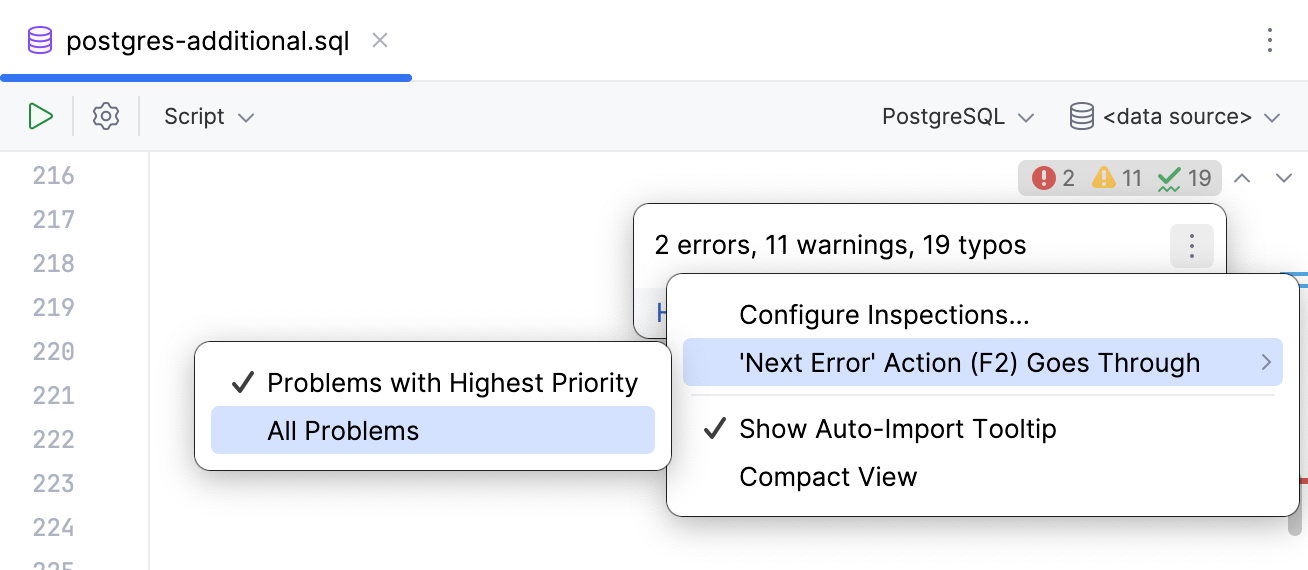Select Problems with Highest Priority option
This screenshot has height=570, width=1308.
452,383
